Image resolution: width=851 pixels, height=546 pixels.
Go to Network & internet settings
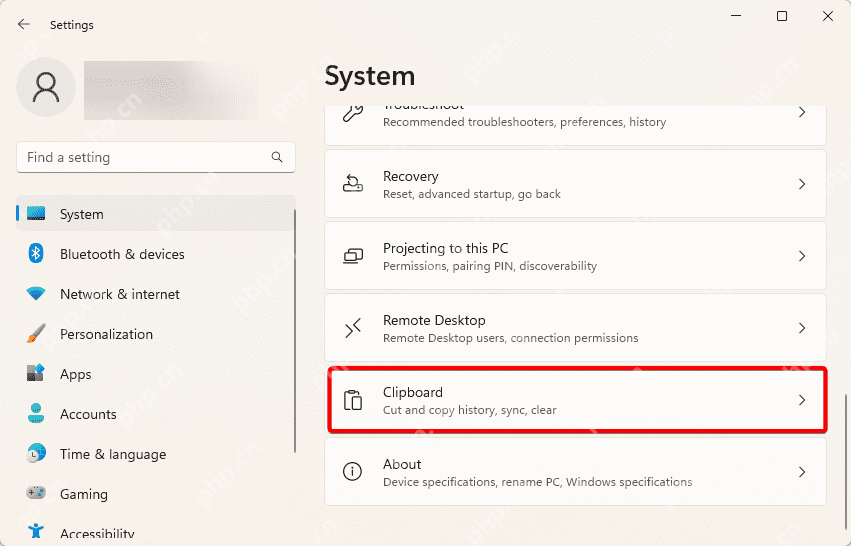tap(120, 294)
